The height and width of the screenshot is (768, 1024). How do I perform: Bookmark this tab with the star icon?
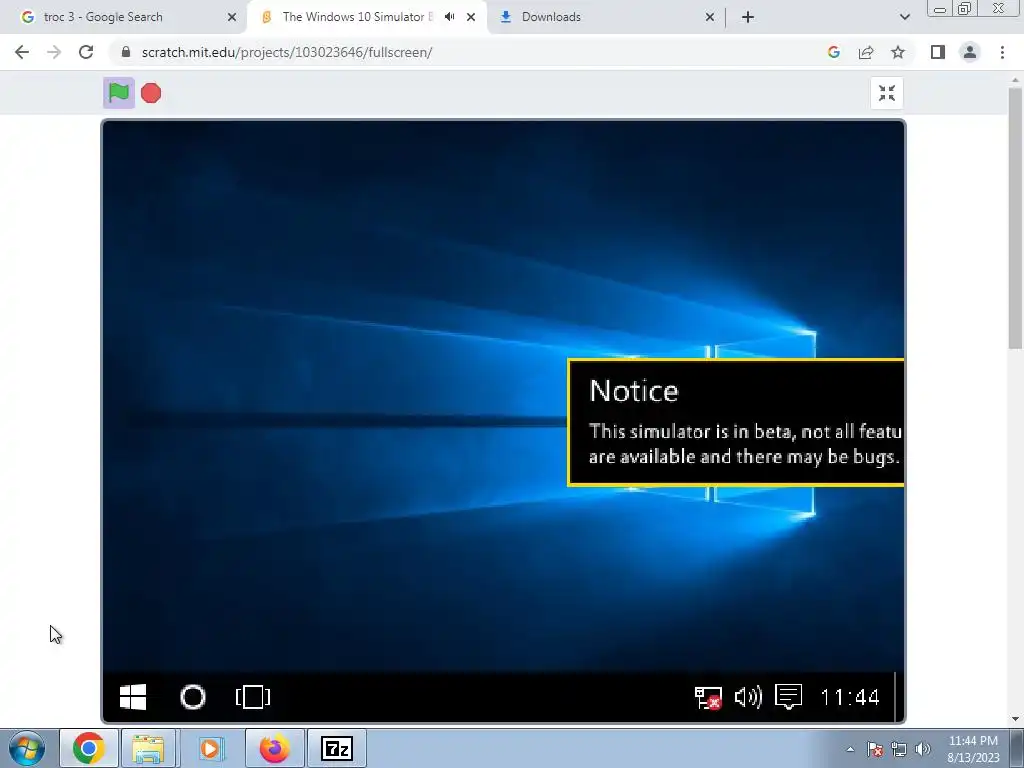coord(898,52)
